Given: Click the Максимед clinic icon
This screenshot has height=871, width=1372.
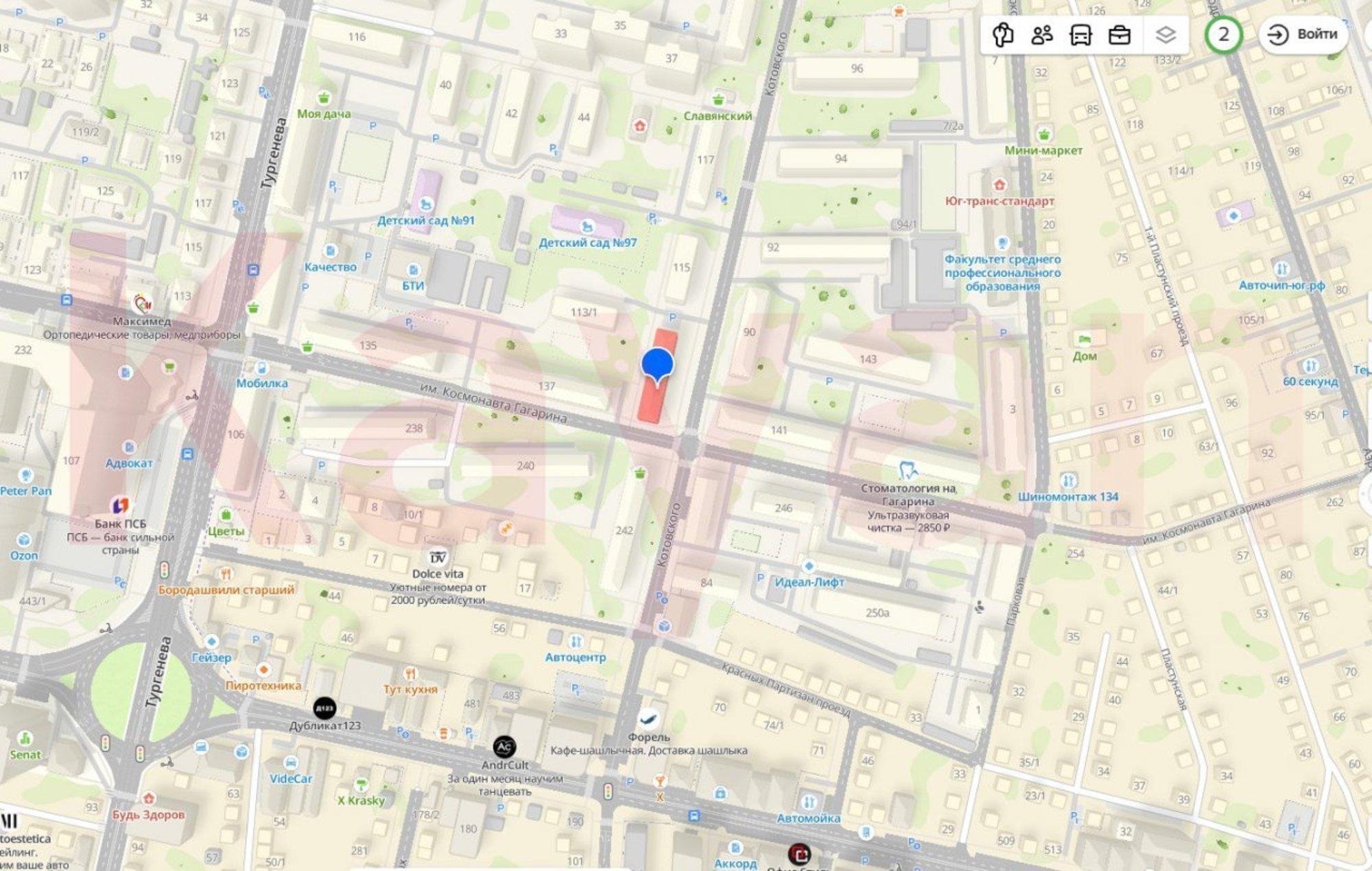Looking at the screenshot, I should (x=142, y=303).
